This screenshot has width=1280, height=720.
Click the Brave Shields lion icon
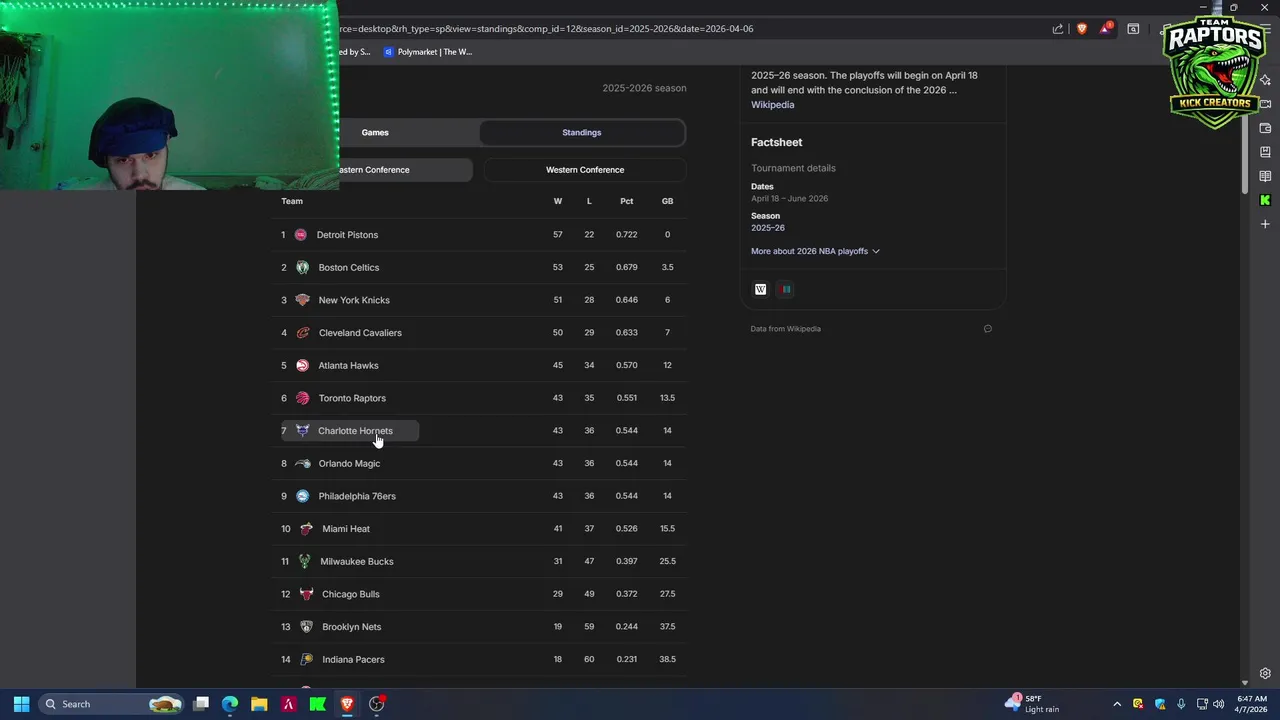pyautogui.click(x=1081, y=29)
